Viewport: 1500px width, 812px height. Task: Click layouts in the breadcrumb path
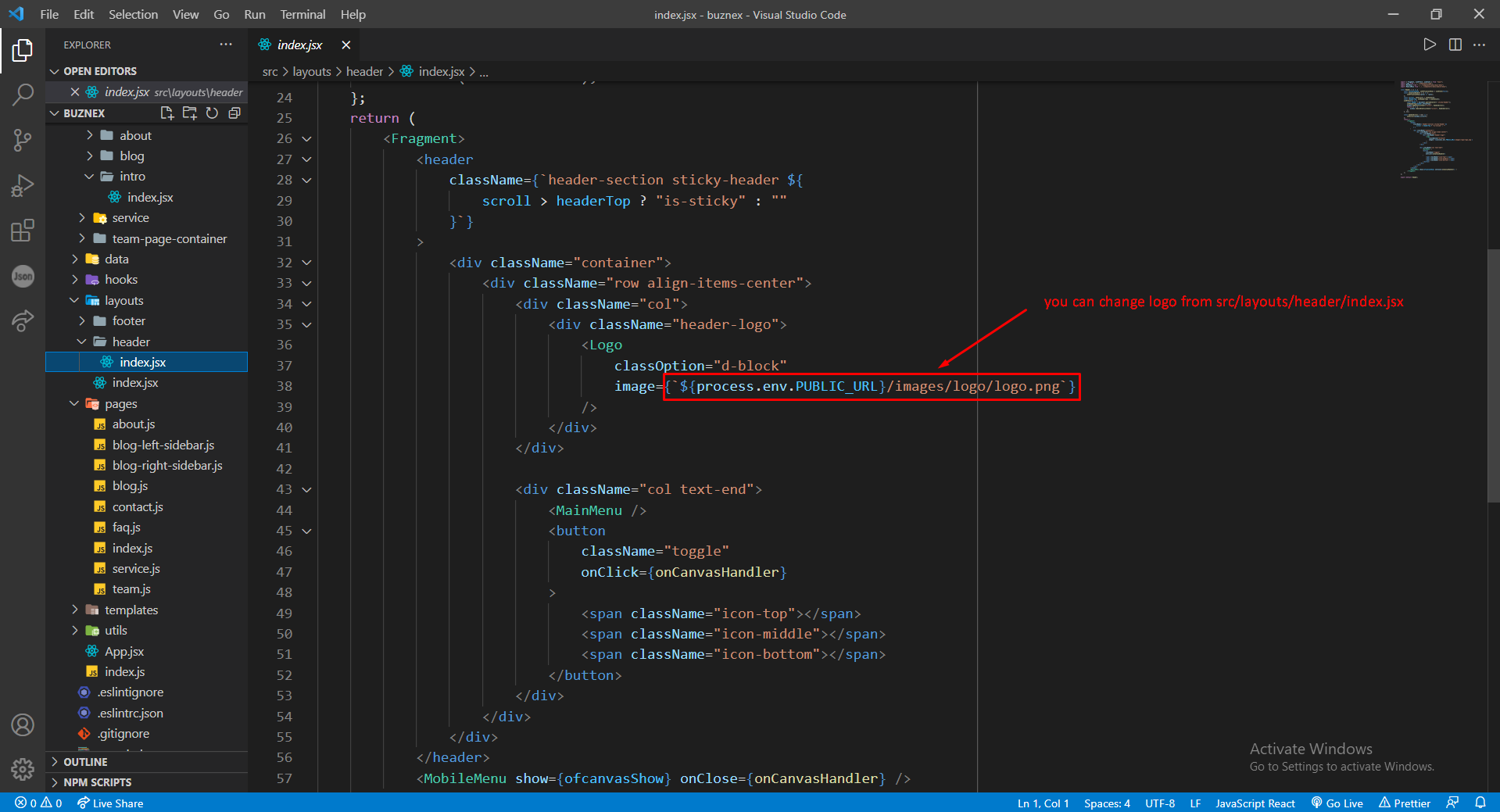point(312,72)
